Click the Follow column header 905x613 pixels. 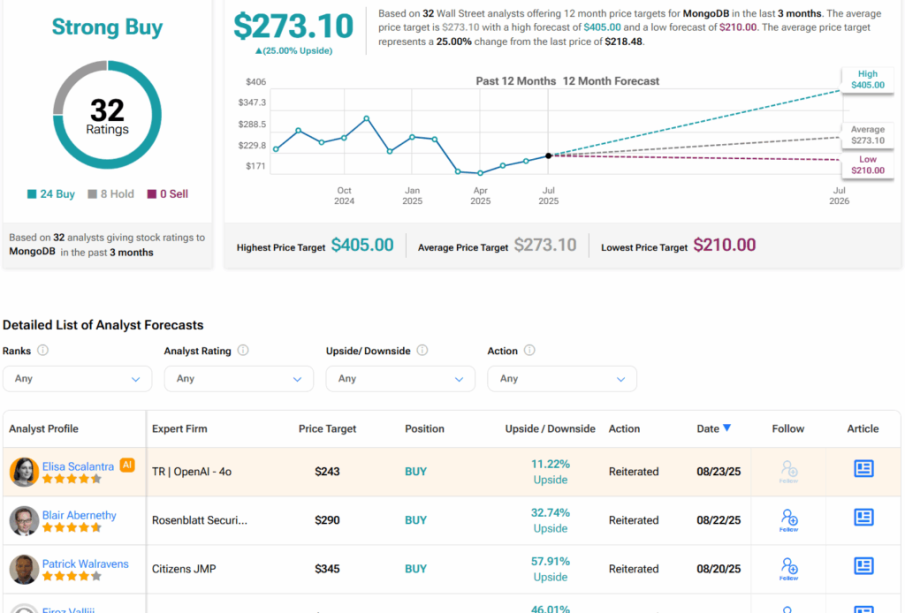[788, 429]
